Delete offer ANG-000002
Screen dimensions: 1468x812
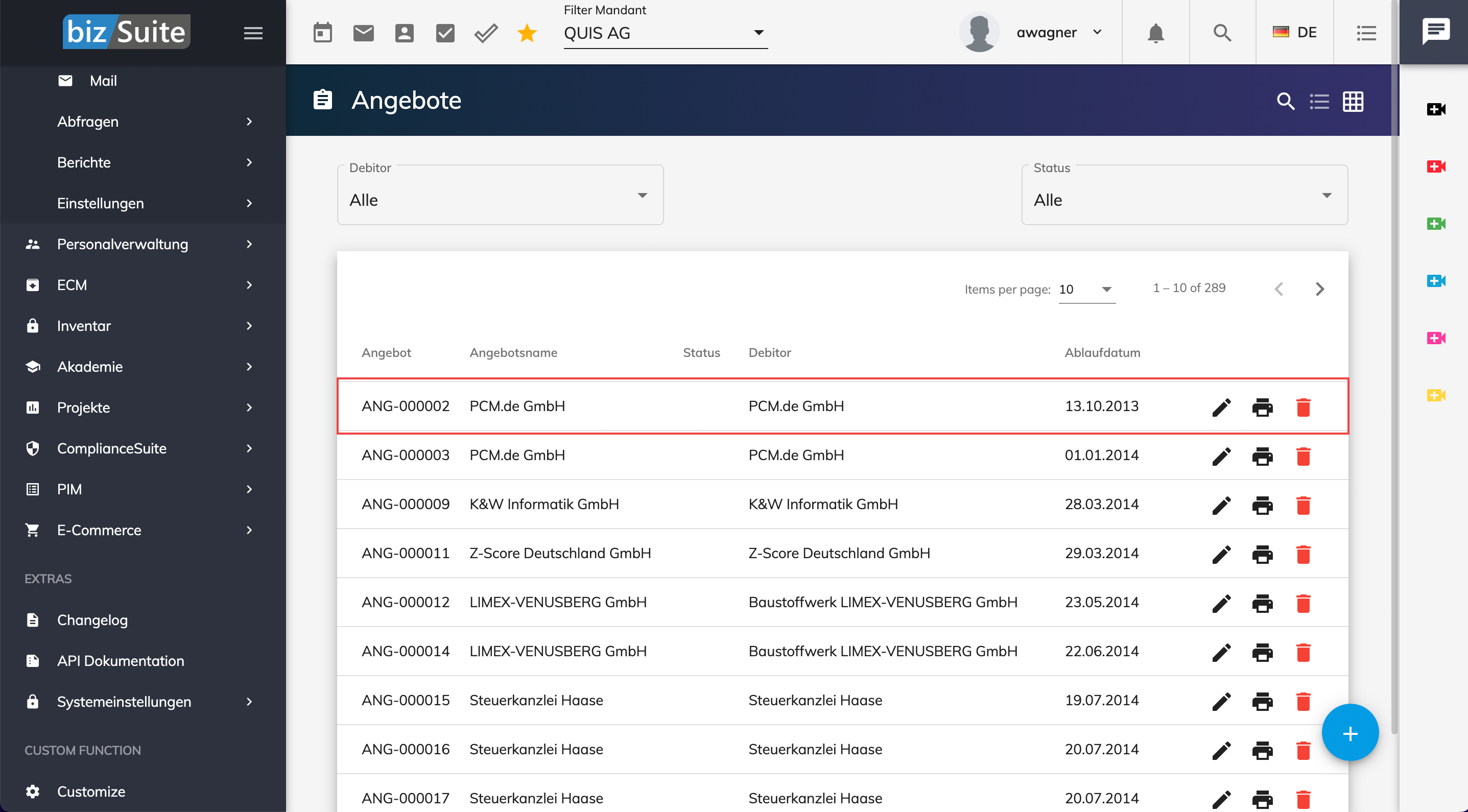(1304, 408)
